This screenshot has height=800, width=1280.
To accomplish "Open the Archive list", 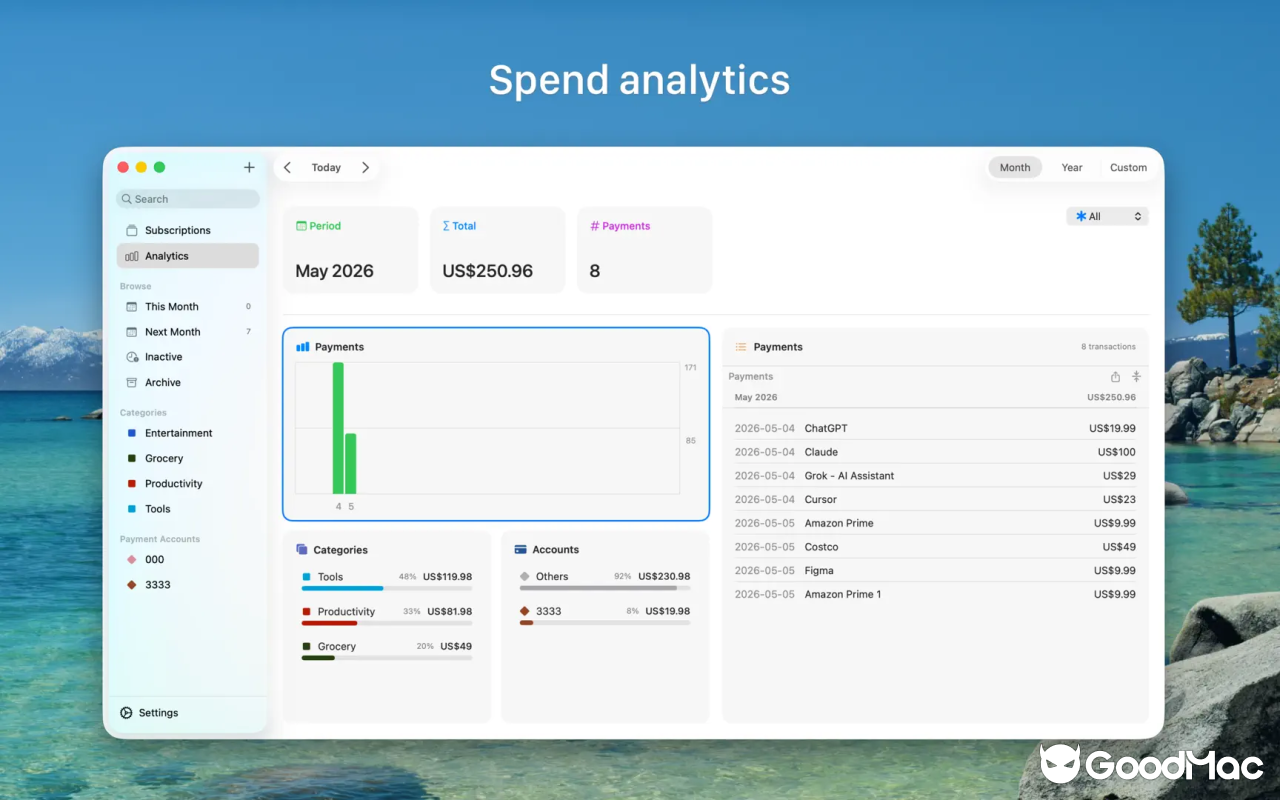I will (188, 382).
